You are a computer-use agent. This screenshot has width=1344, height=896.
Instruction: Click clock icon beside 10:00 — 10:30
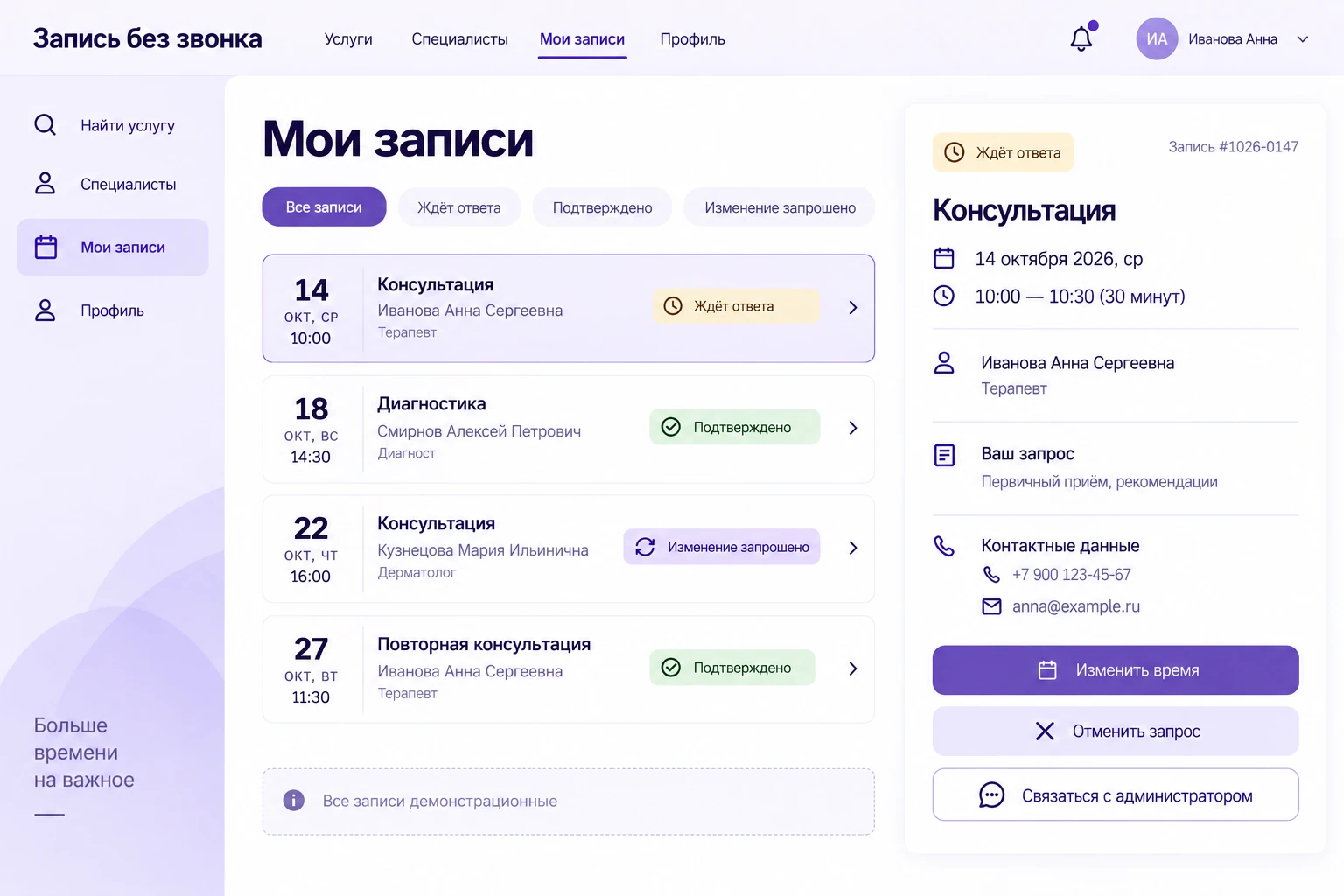[944, 296]
